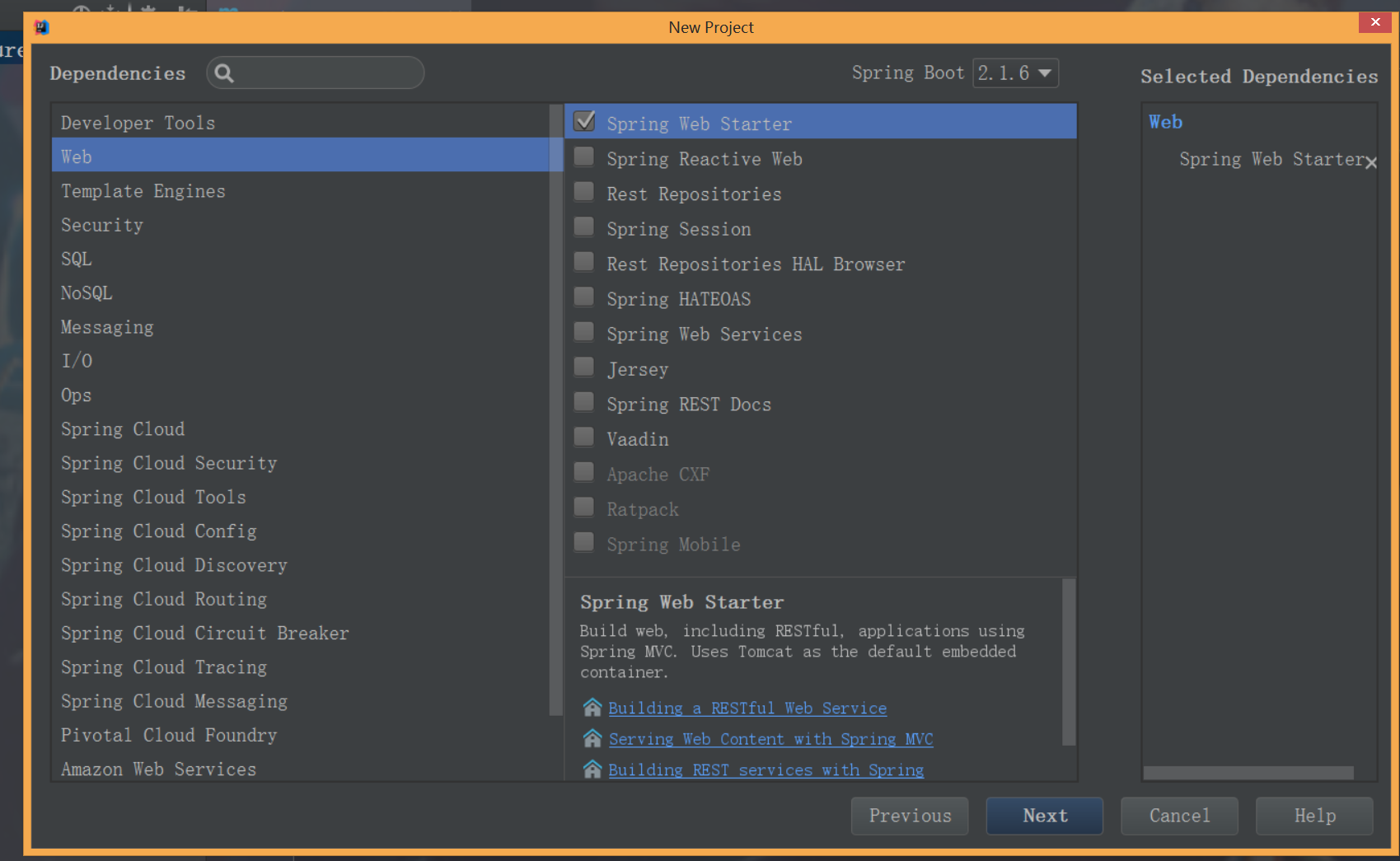Click the search magnifier icon in Dependencies
The height and width of the screenshot is (861, 1400).
point(224,73)
